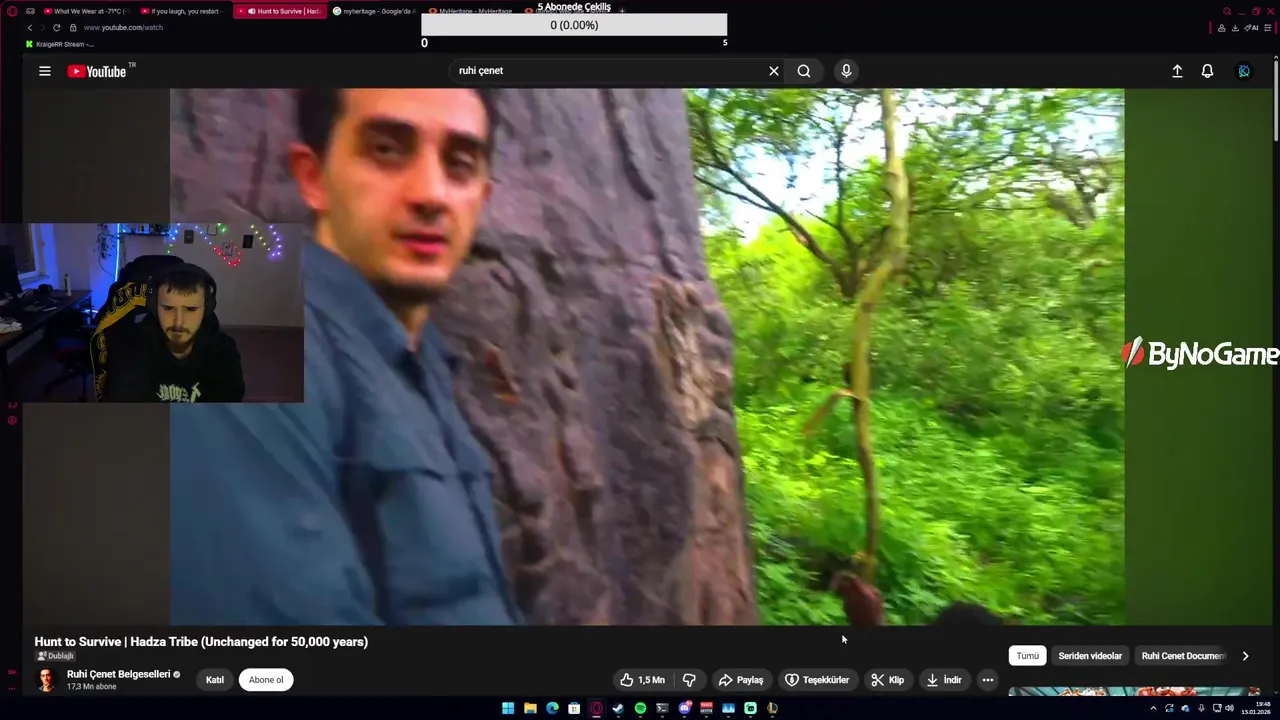Select the Tümü filter chip

pos(1027,656)
